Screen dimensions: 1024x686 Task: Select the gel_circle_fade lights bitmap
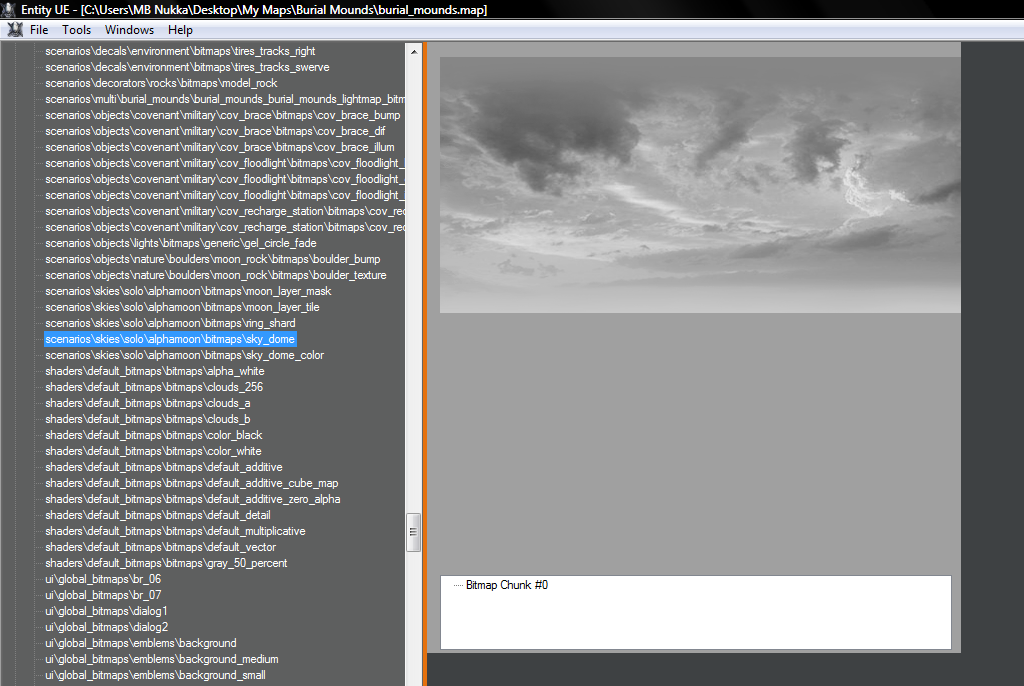(180, 243)
